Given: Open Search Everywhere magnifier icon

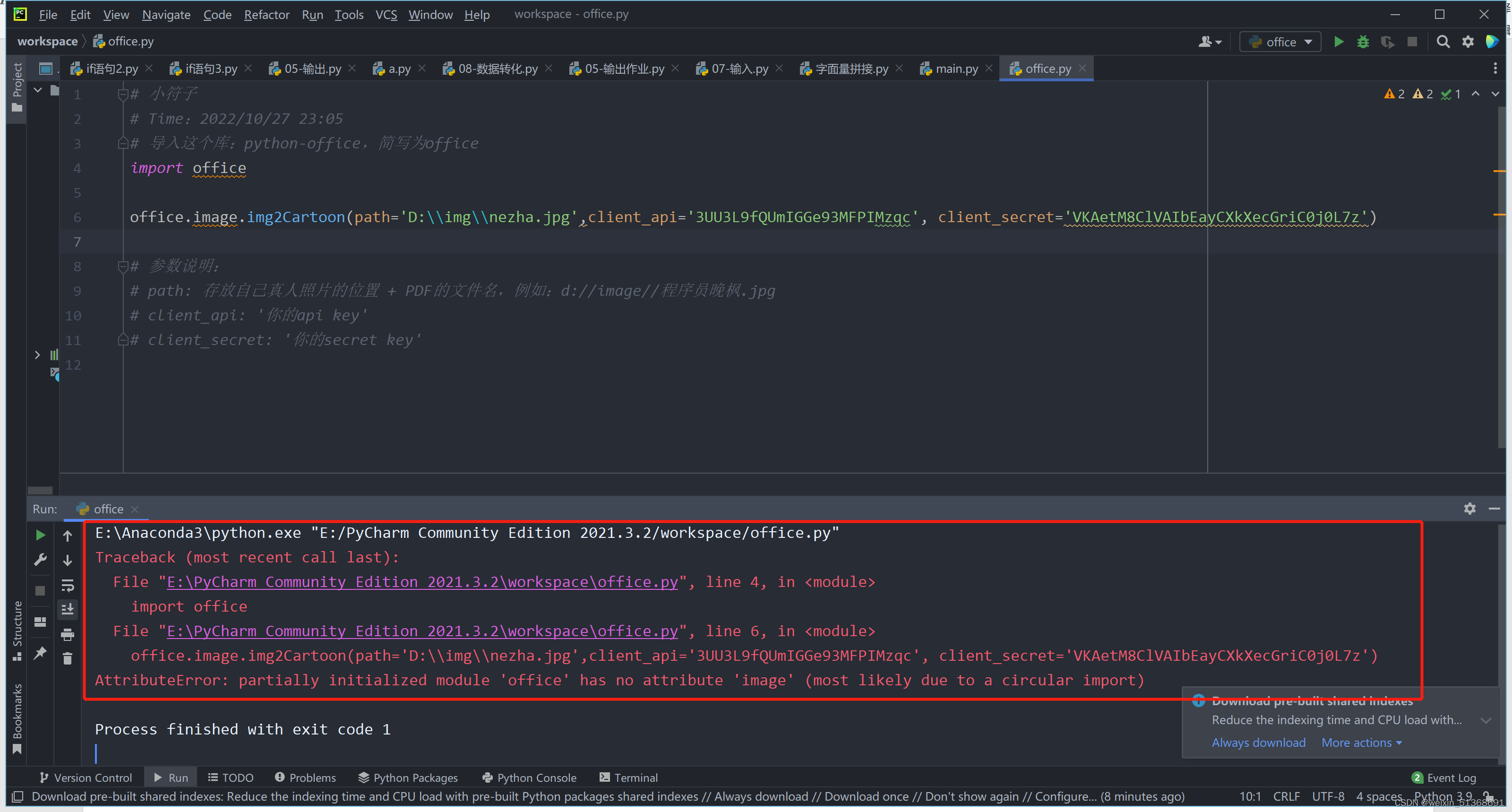Looking at the screenshot, I should tap(1443, 42).
